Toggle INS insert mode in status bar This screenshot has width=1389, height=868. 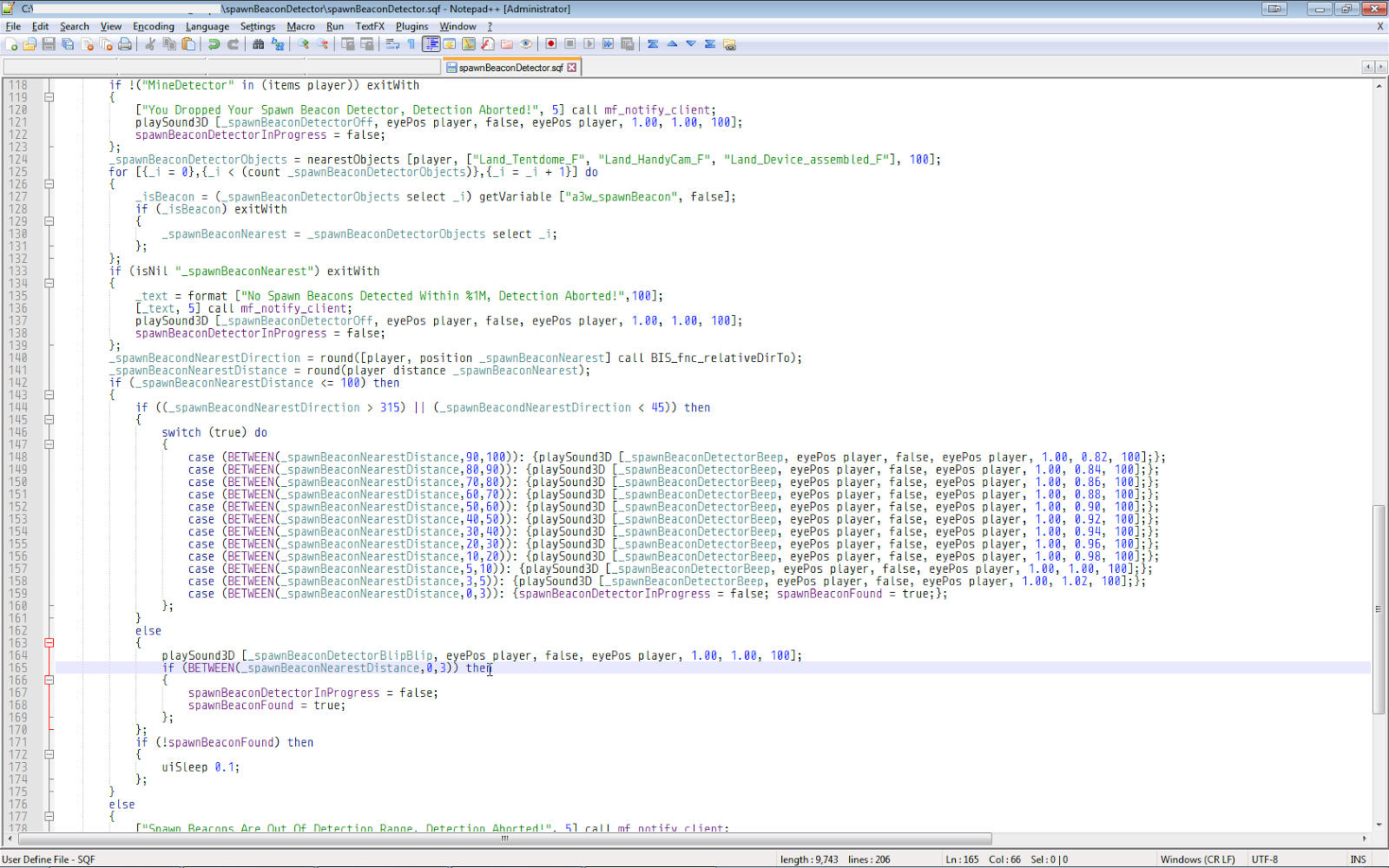click(1358, 859)
